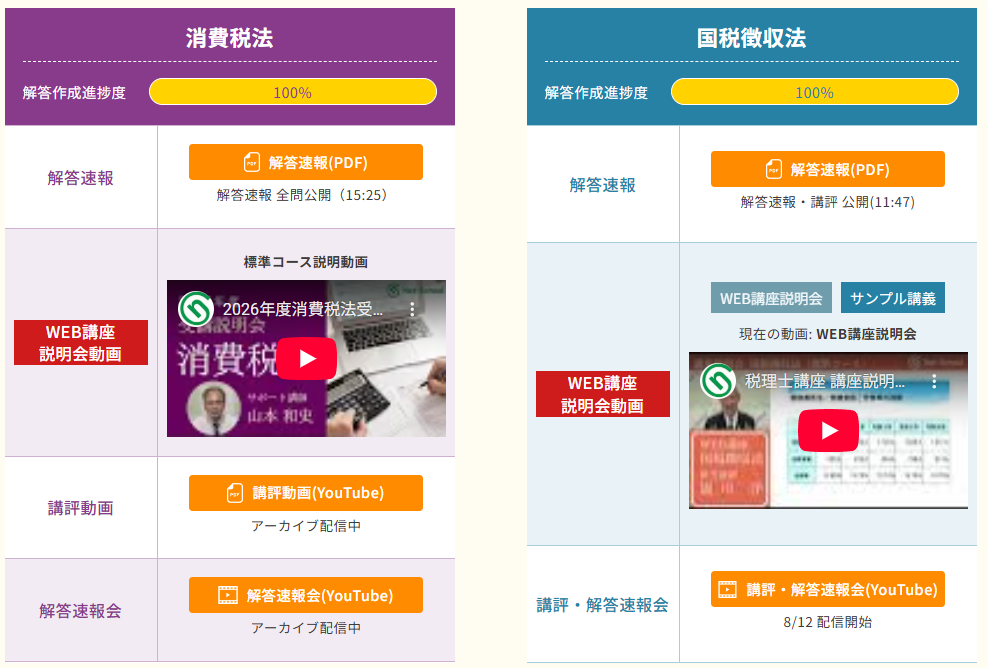Click the 消費税法 100% progress bar

click(293, 92)
